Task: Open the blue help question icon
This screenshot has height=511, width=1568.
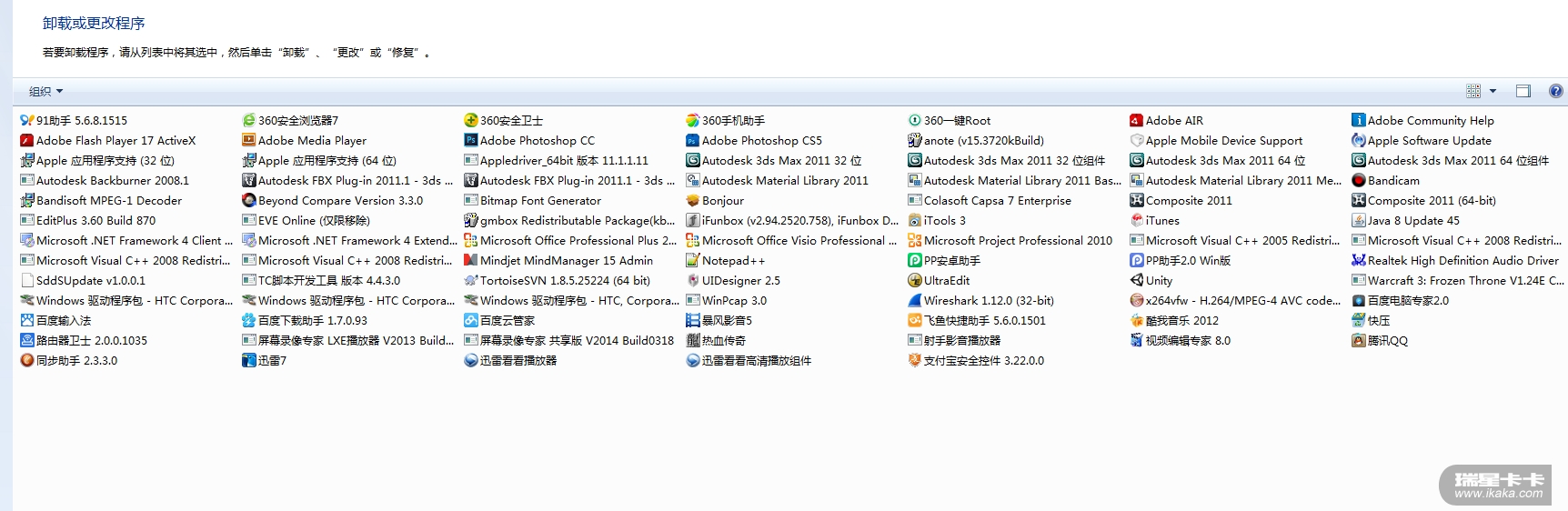Action: click(x=1556, y=91)
